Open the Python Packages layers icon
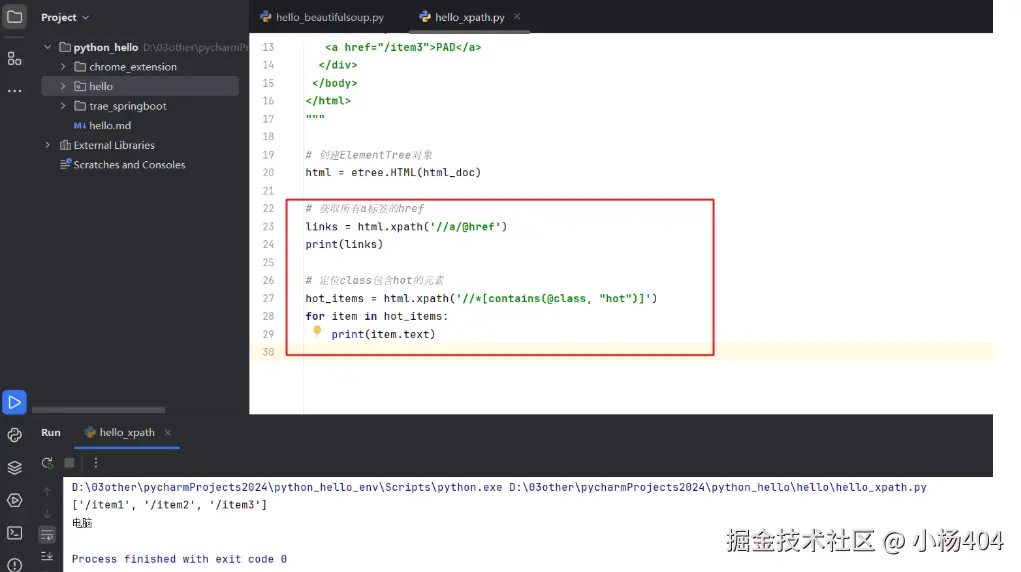 point(14,467)
